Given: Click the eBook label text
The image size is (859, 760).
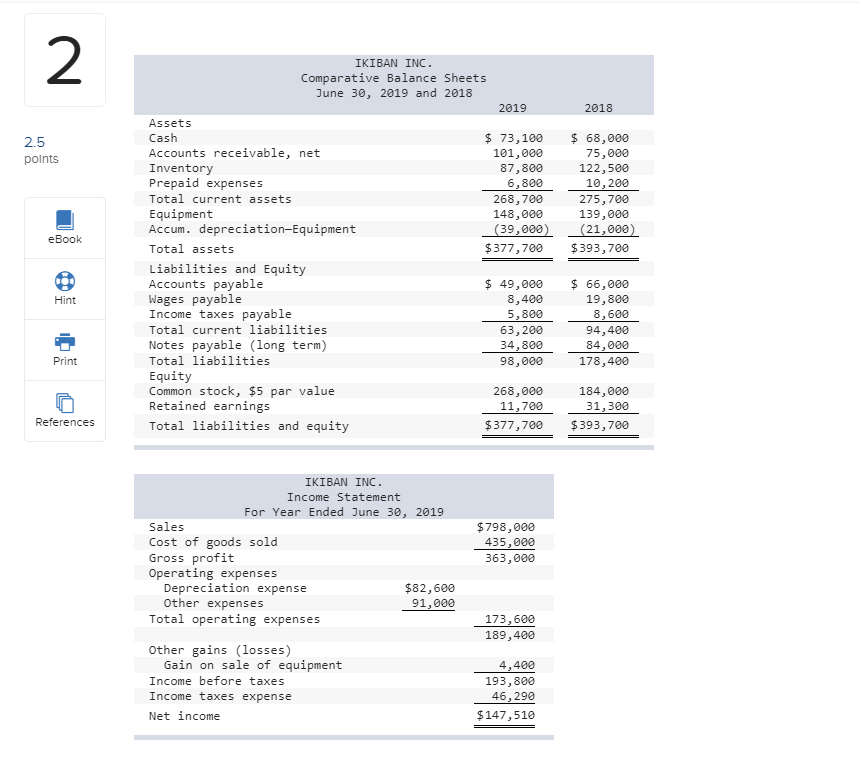Looking at the screenshot, I should click(x=64, y=239).
